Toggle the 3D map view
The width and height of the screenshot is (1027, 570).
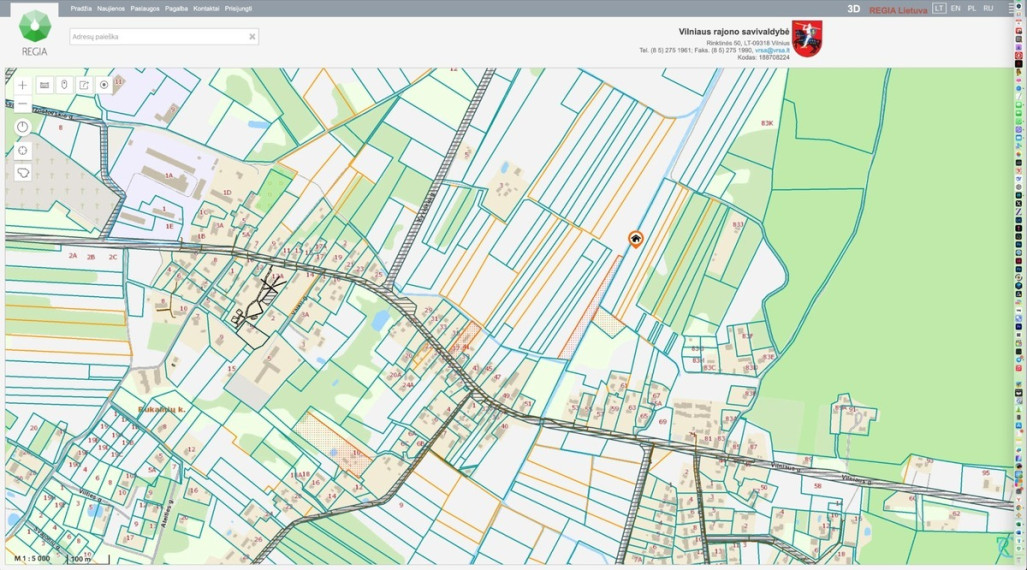[853, 9]
